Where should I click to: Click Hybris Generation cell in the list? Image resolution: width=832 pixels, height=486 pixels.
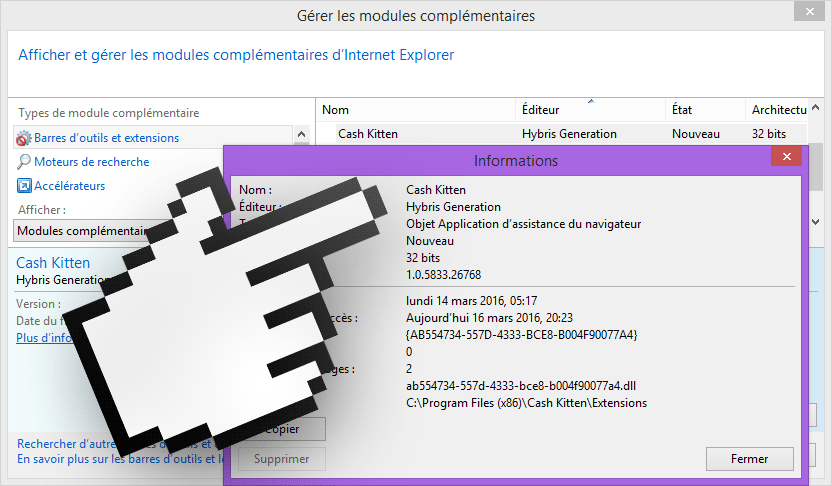coord(569,134)
